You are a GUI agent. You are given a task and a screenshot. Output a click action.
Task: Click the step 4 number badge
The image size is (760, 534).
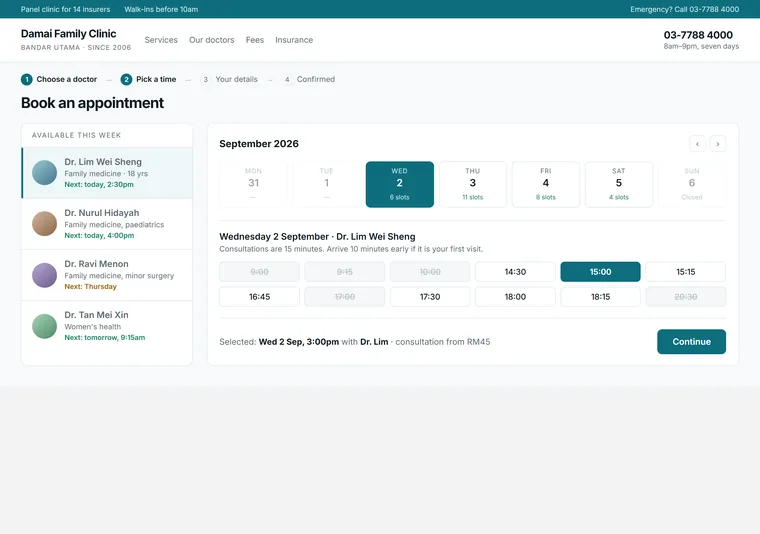coord(287,79)
